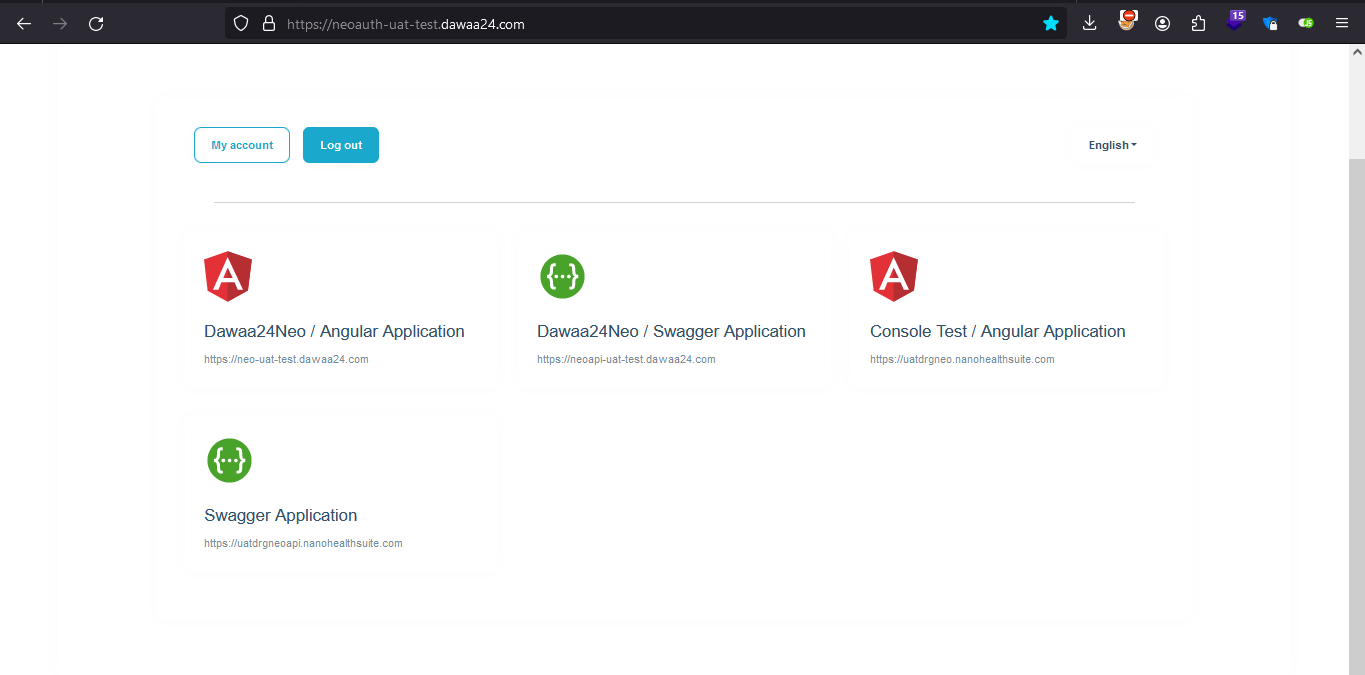Open the Firefox account profile icon

click(1162, 23)
